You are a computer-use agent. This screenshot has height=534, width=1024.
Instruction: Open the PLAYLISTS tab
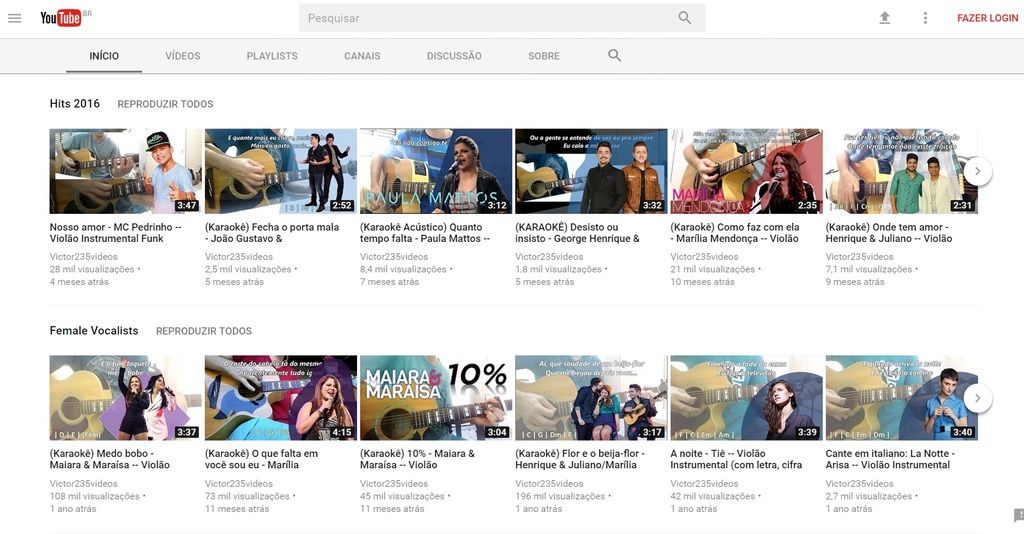[x=272, y=56]
